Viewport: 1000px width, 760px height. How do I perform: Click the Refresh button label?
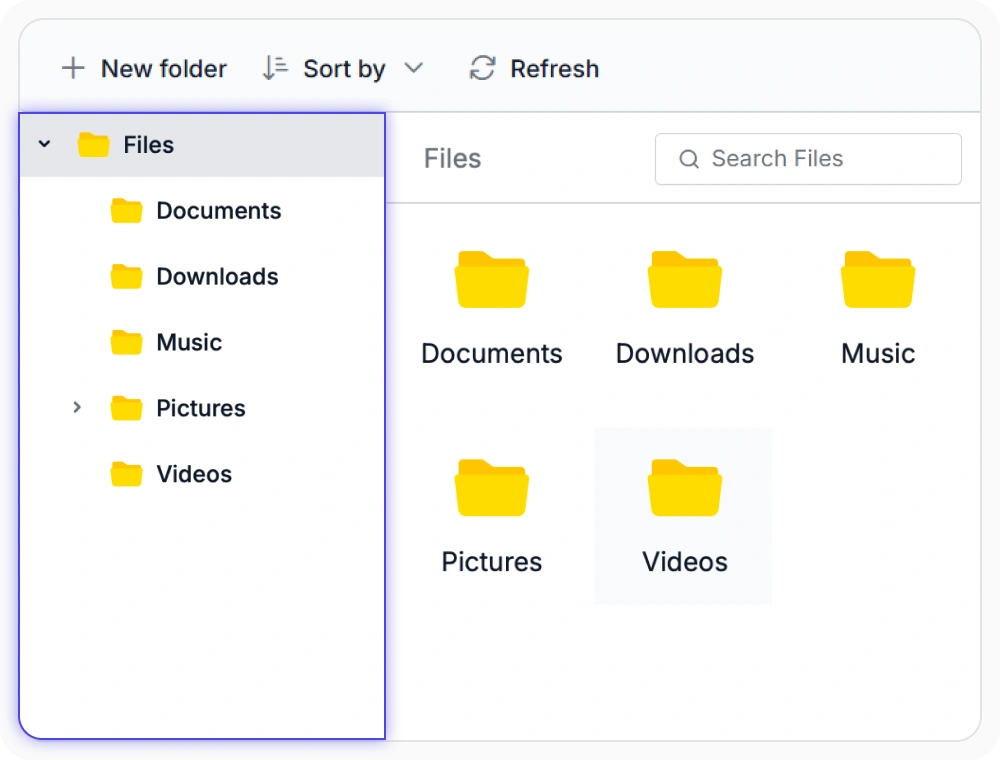tap(555, 69)
